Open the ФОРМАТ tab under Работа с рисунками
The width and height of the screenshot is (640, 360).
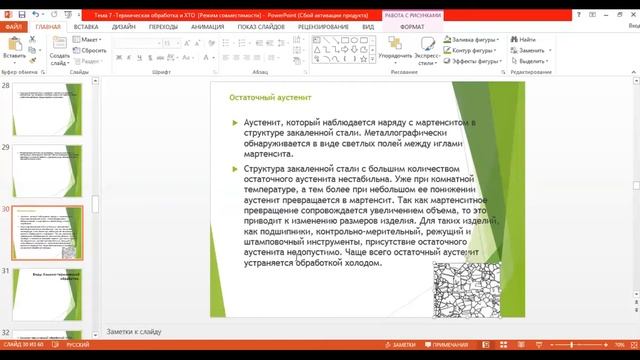(412, 27)
